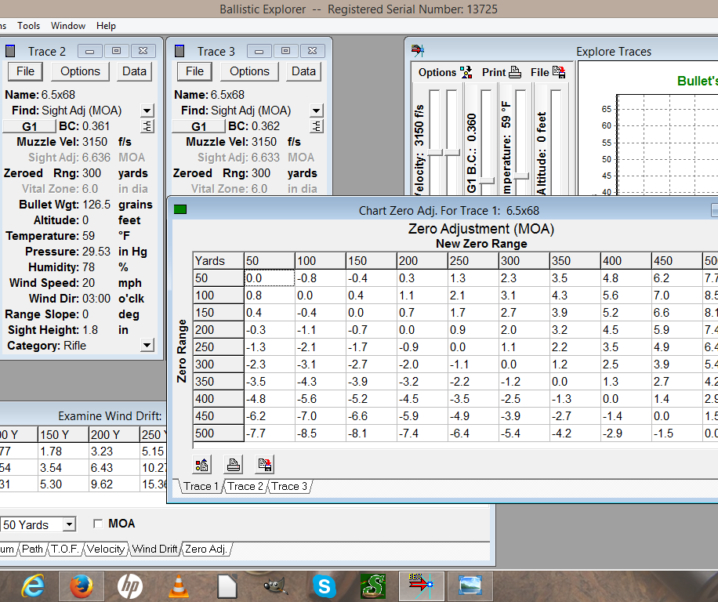Expand the Find dropdown in Trace 2
The image size is (718, 602).
(148, 111)
